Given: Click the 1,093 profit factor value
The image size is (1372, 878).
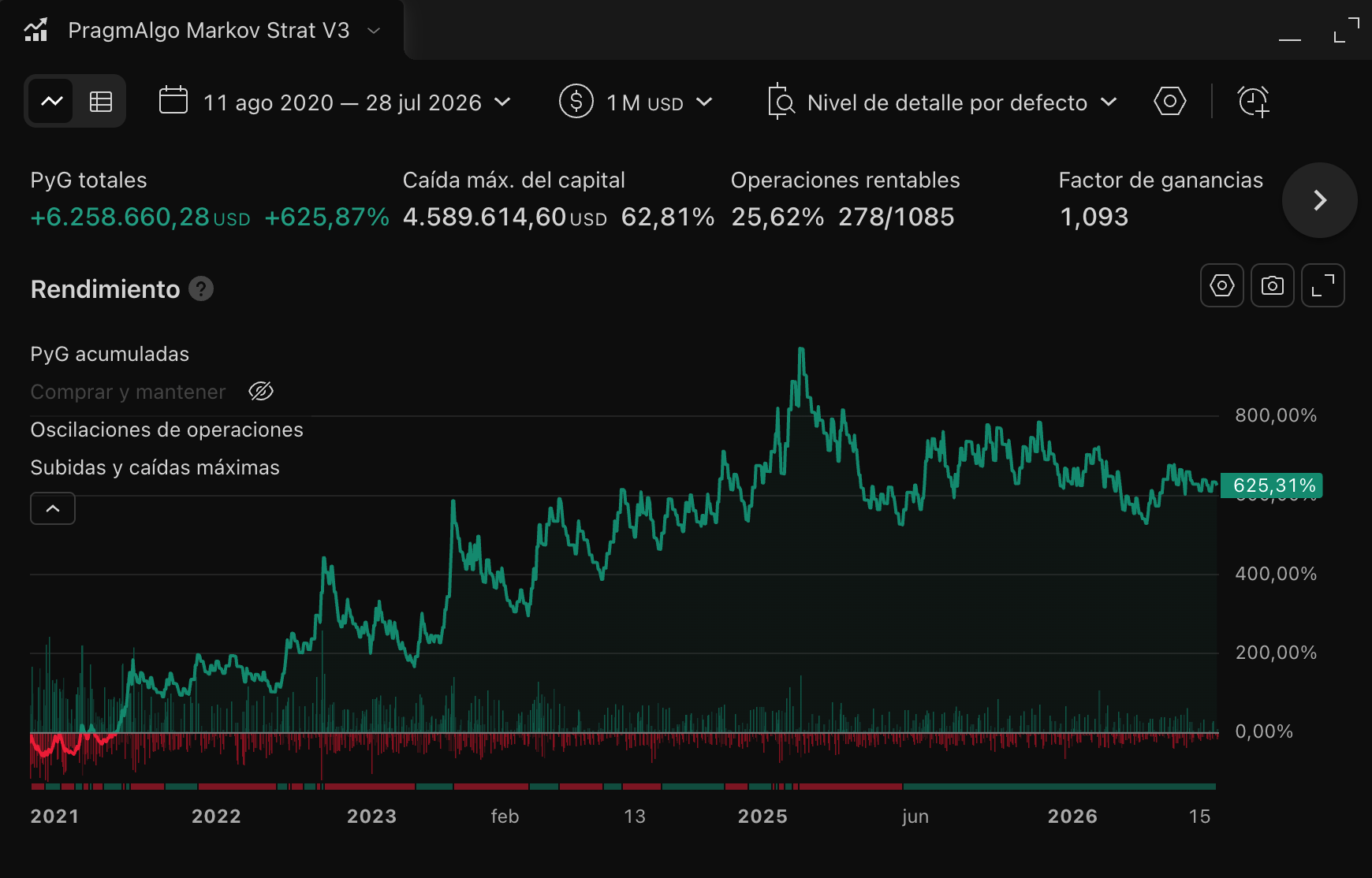Looking at the screenshot, I should [x=1094, y=217].
